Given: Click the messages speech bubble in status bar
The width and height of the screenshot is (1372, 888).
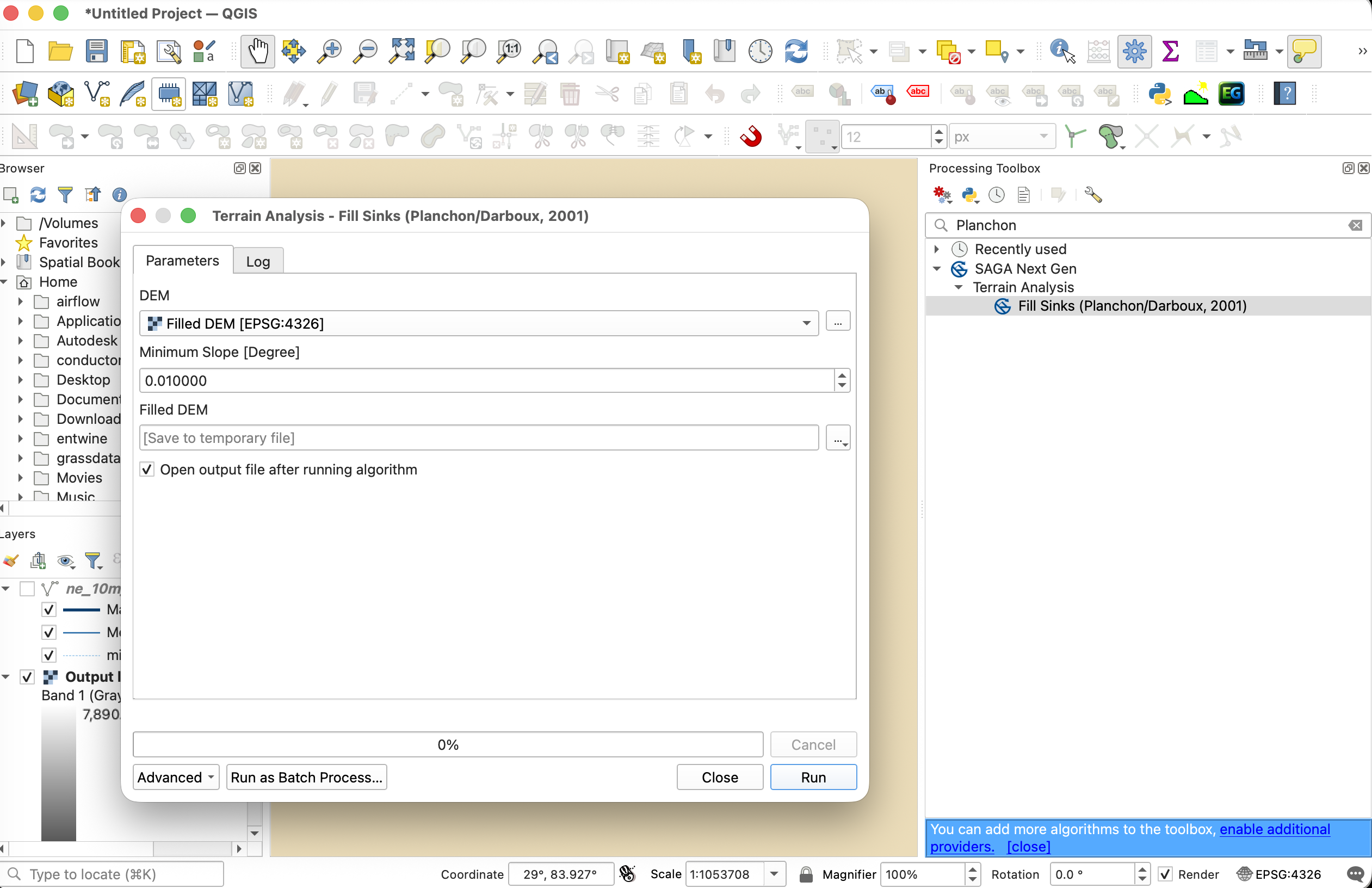Looking at the screenshot, I should tap(1356, 874).
